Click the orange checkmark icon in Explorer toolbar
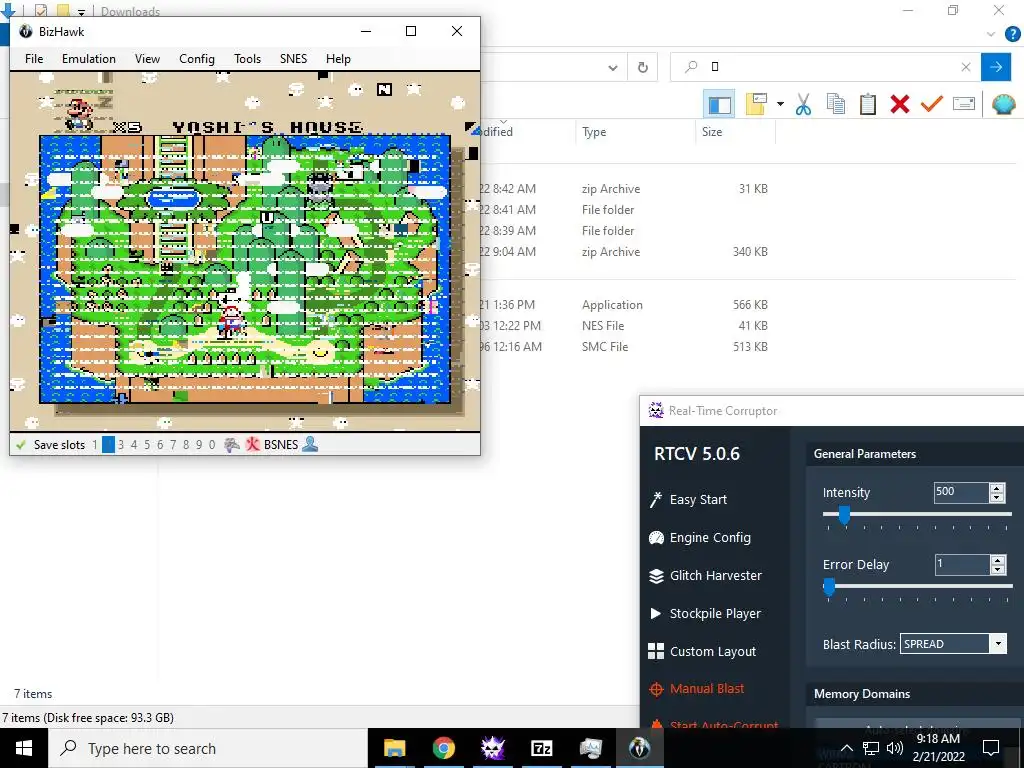This screenshot has height=768, width=1024. click(932, 104)
